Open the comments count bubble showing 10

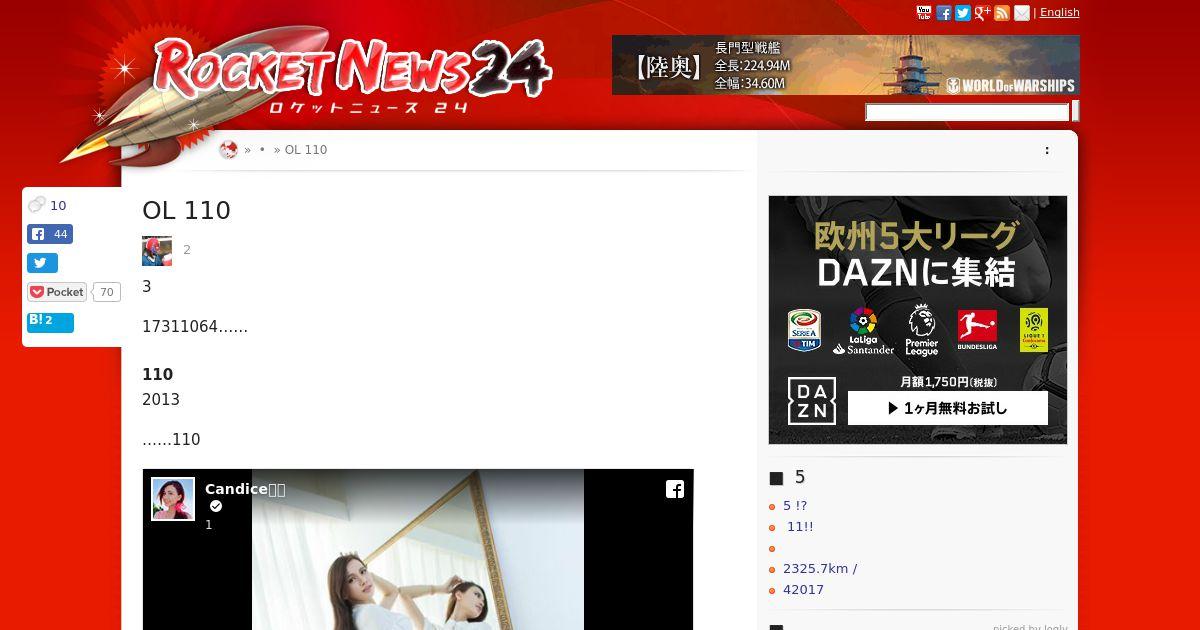[x=47, y=205]
